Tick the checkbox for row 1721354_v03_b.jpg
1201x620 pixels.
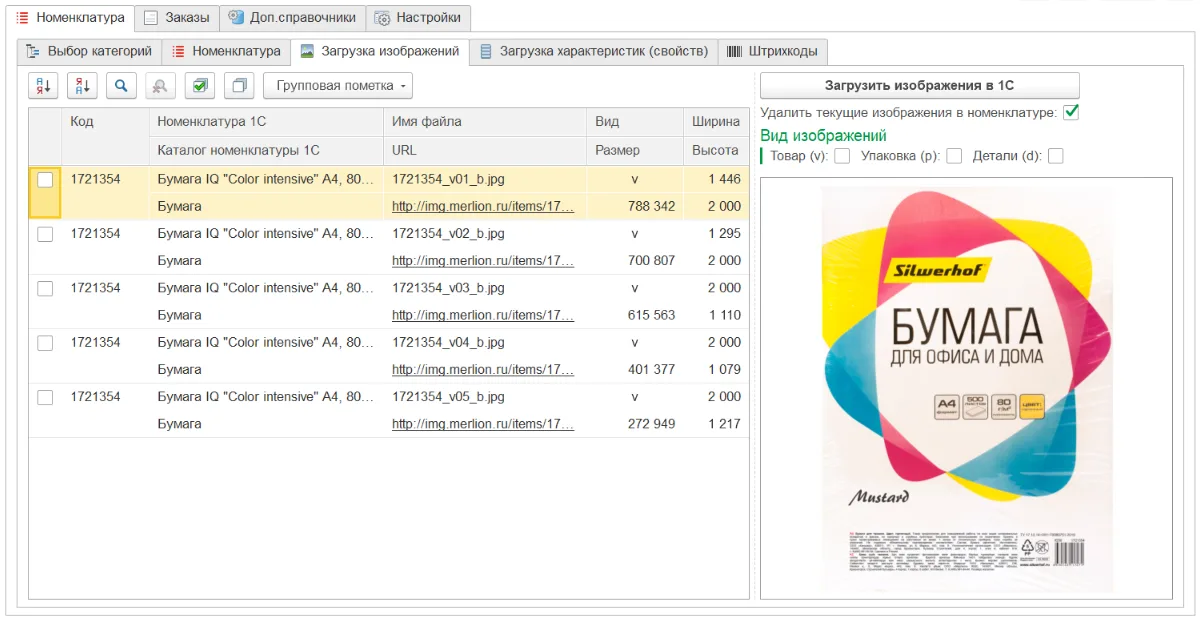tap(45, 288)
